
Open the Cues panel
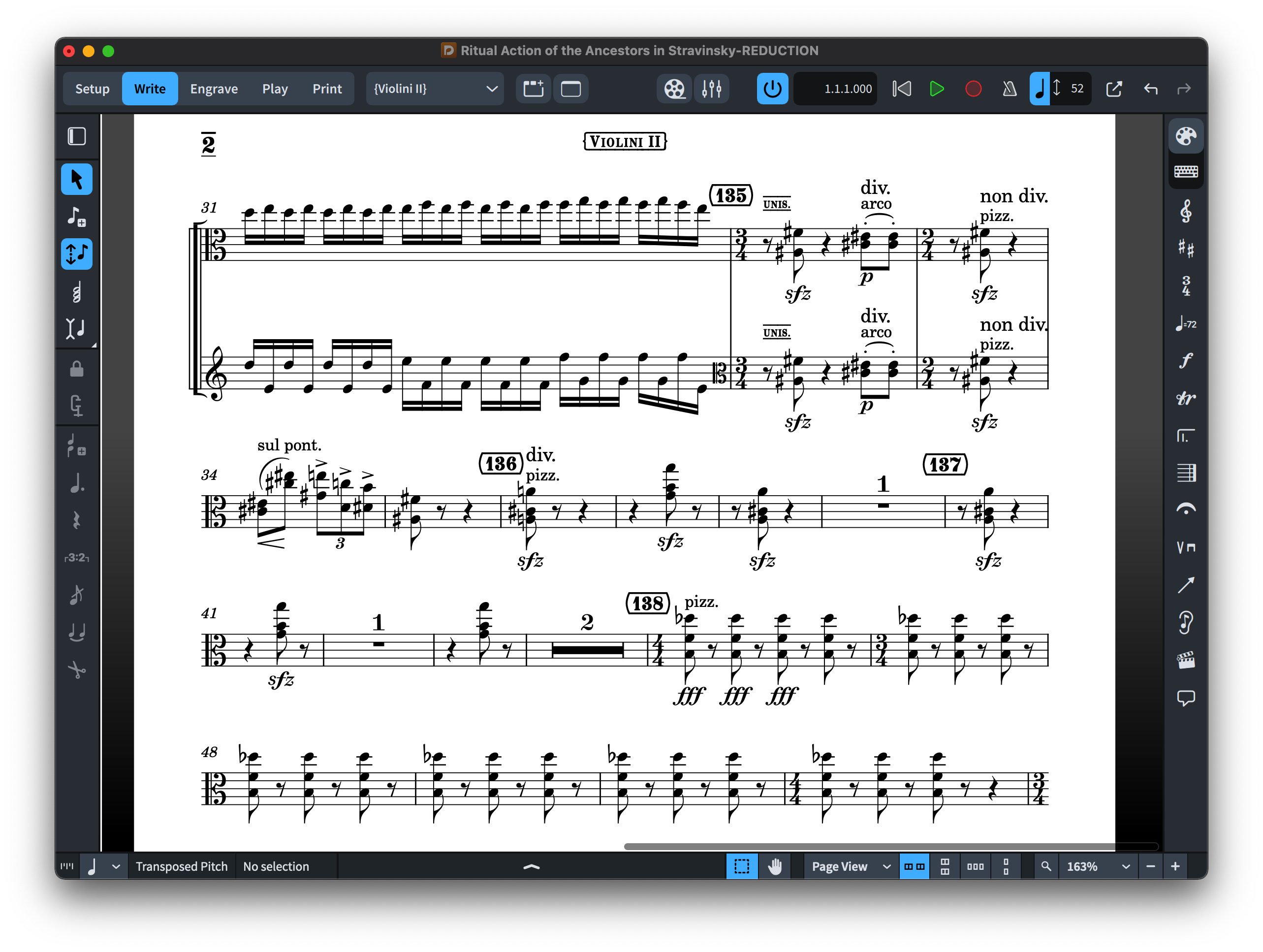1186,623
